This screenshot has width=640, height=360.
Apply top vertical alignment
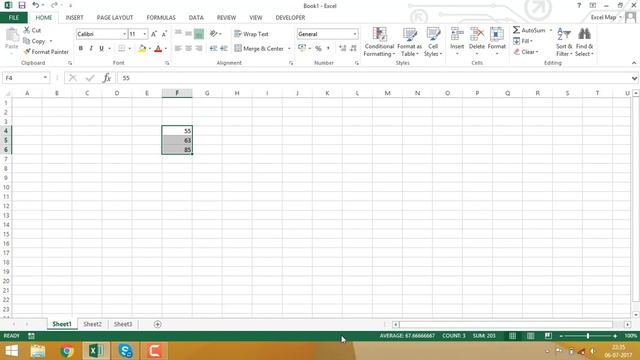(x=178, y=34)
